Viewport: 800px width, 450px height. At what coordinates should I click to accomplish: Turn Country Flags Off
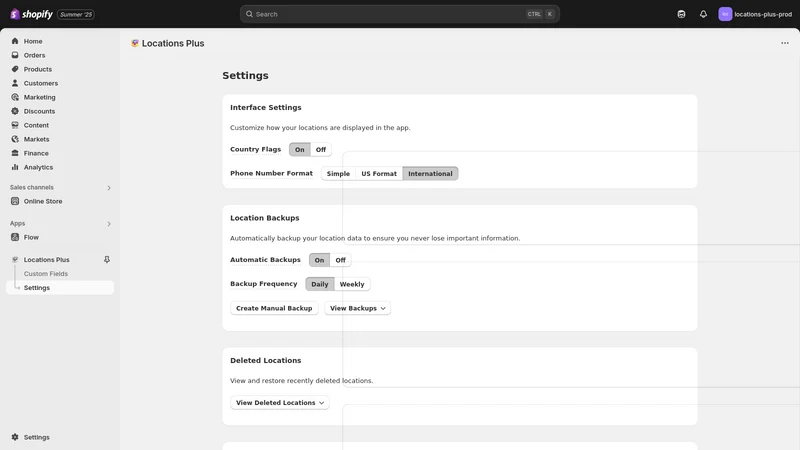[320, 149]
